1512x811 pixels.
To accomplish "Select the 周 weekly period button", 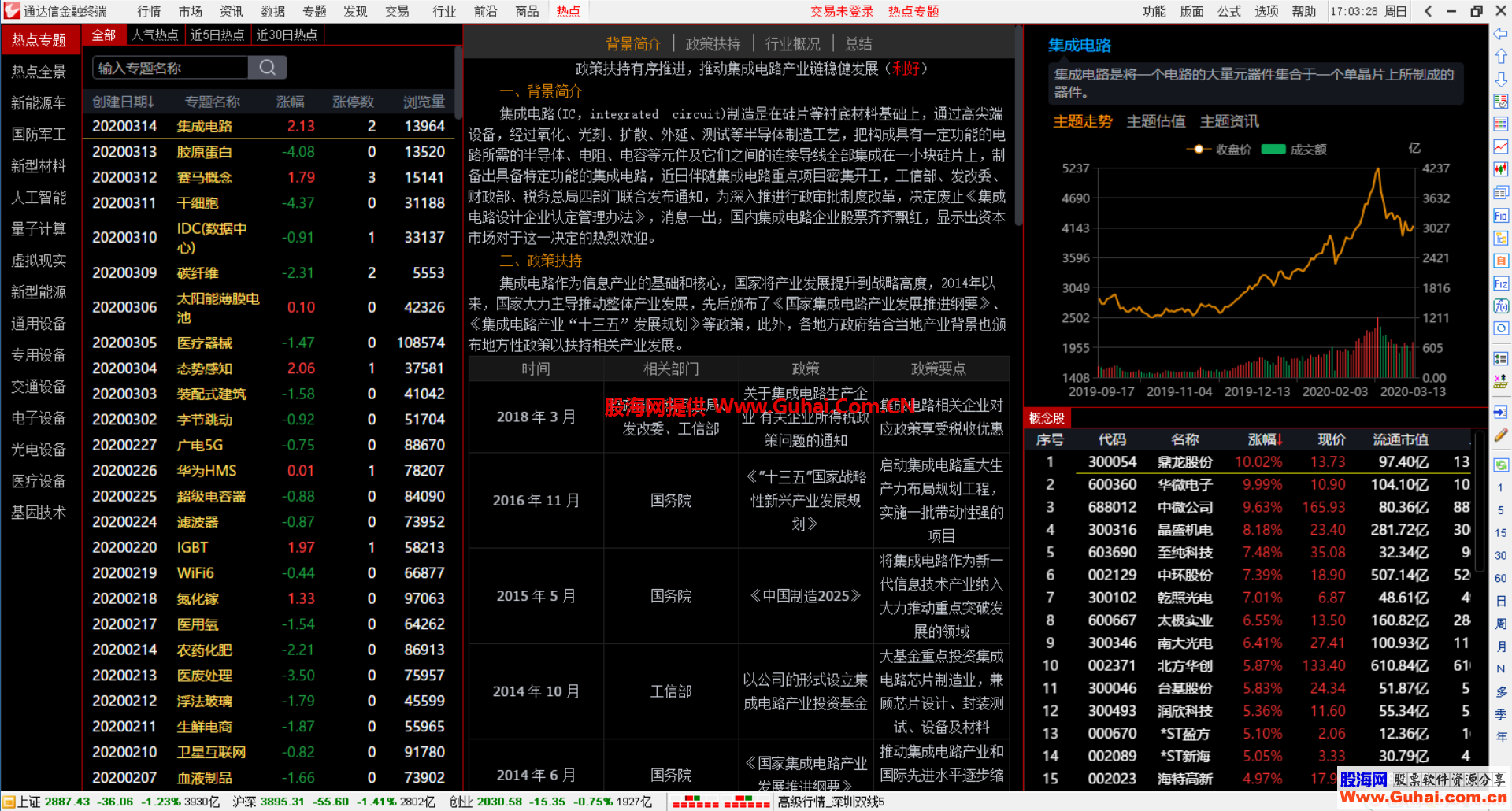I will [1501, 624].
